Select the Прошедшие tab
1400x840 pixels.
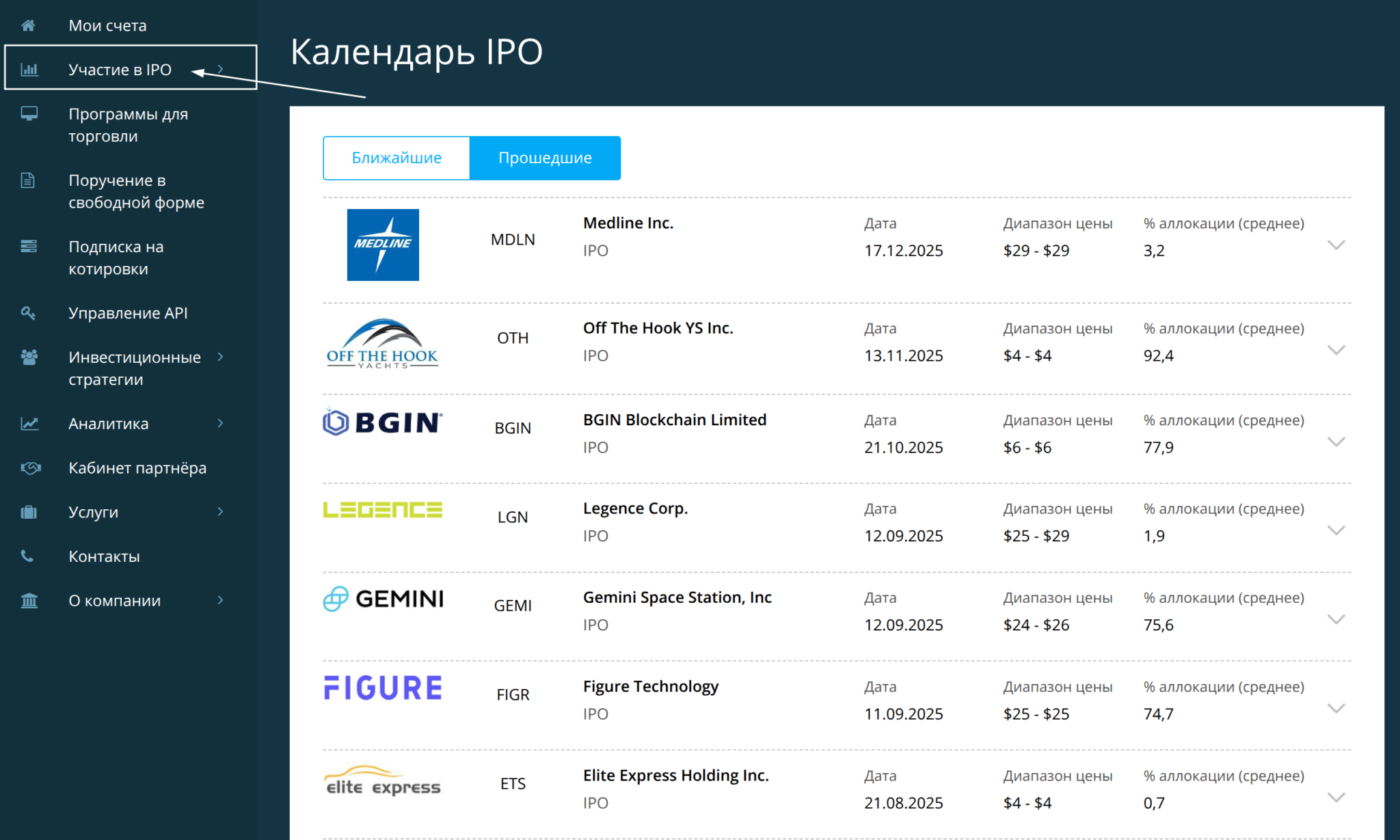545,158
